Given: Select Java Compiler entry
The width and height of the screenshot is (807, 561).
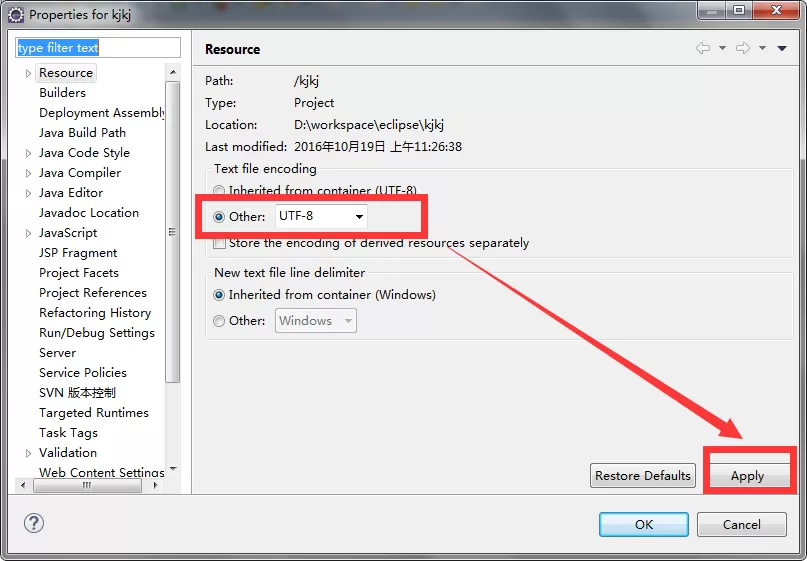Looking at the screenshot, I should (80, 173).
